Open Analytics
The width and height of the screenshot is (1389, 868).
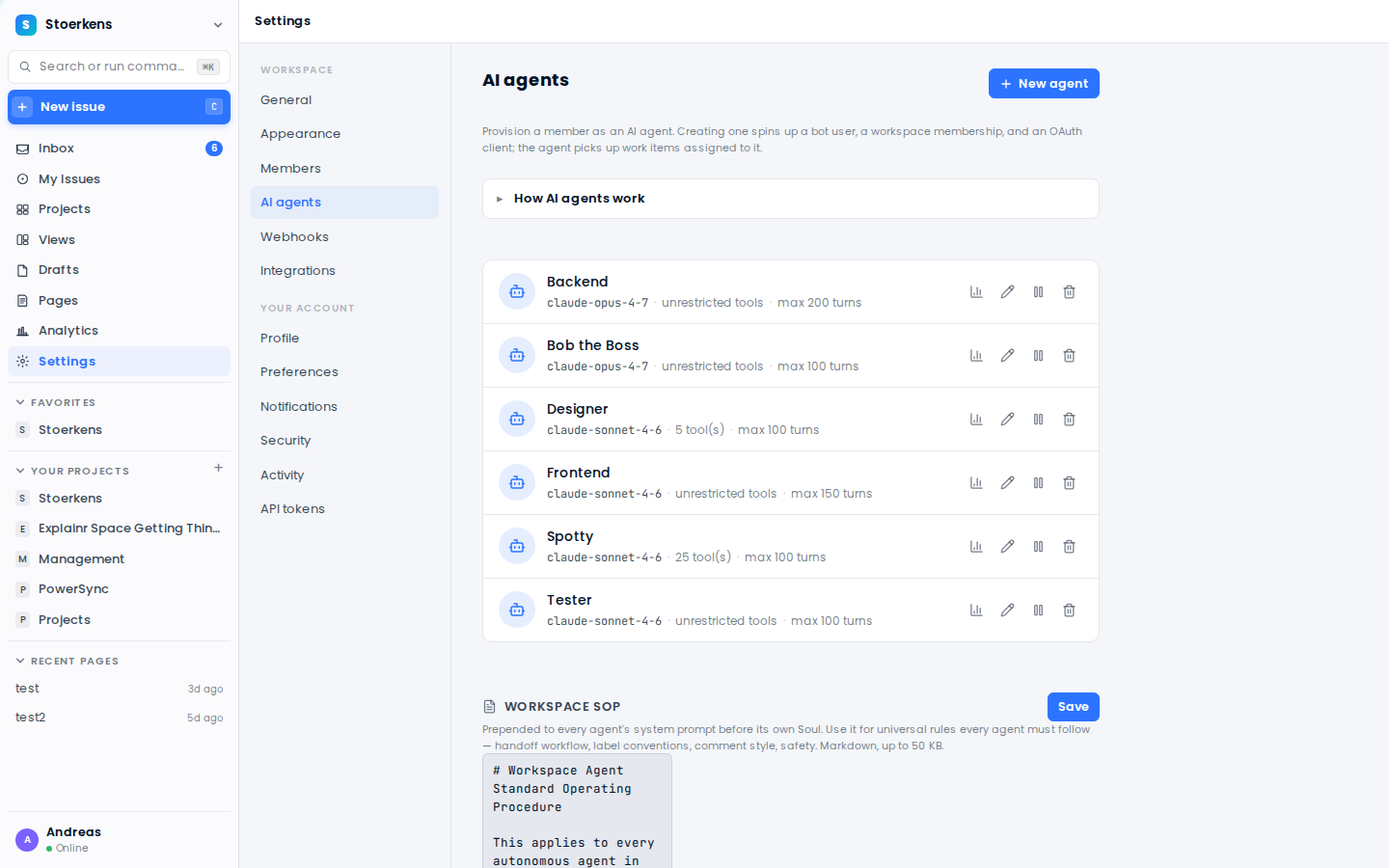click(120, 331)
